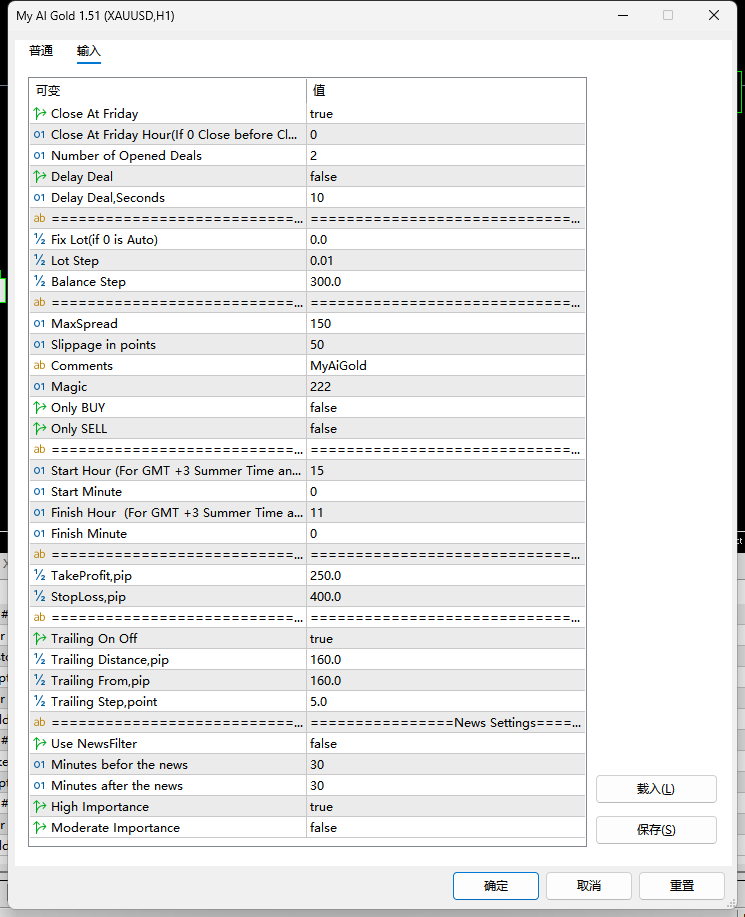The width and height of the screenshot is (745, 917).
Task: Click the integer icon beside Finish Minute
Action: point(39,533)
